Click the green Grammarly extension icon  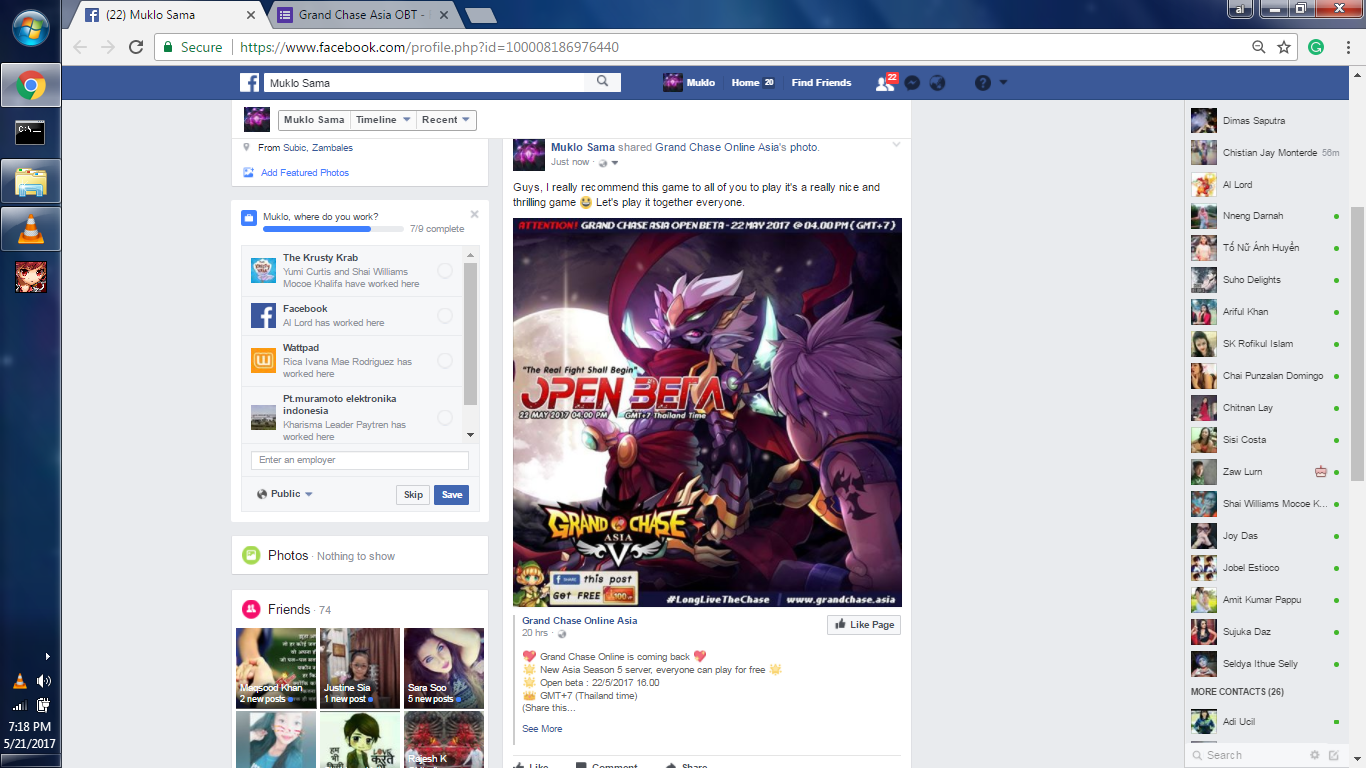tap(1317, 47)
